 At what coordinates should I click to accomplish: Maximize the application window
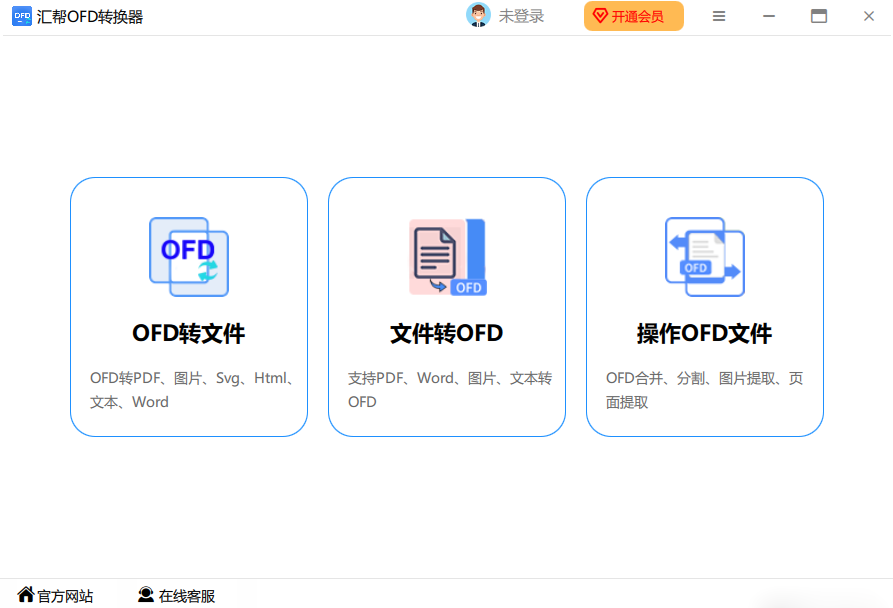pos(819,16)
